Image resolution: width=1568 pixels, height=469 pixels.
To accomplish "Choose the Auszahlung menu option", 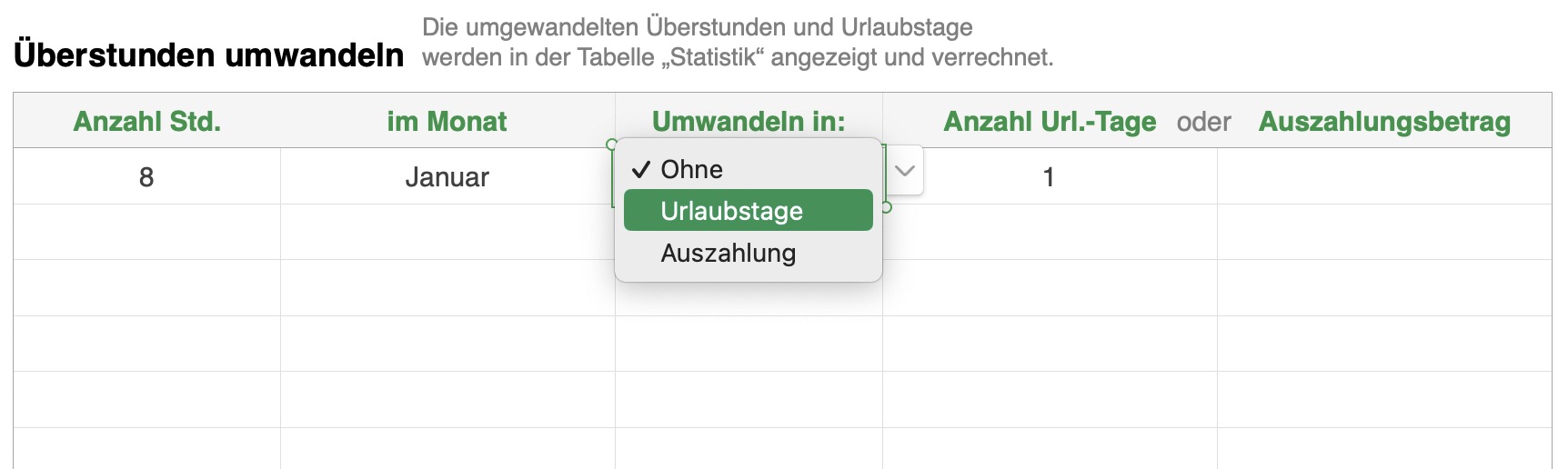I will [x=729, y=253].
